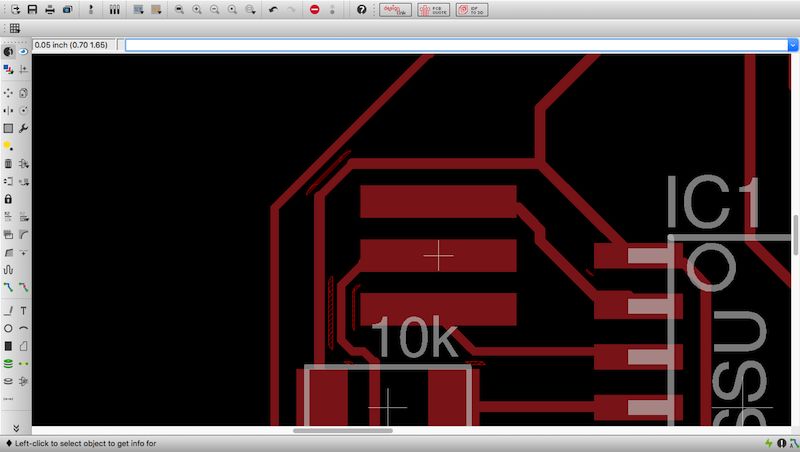
Task: Click the Redraw zoom icon
Action: pos(233,9)
